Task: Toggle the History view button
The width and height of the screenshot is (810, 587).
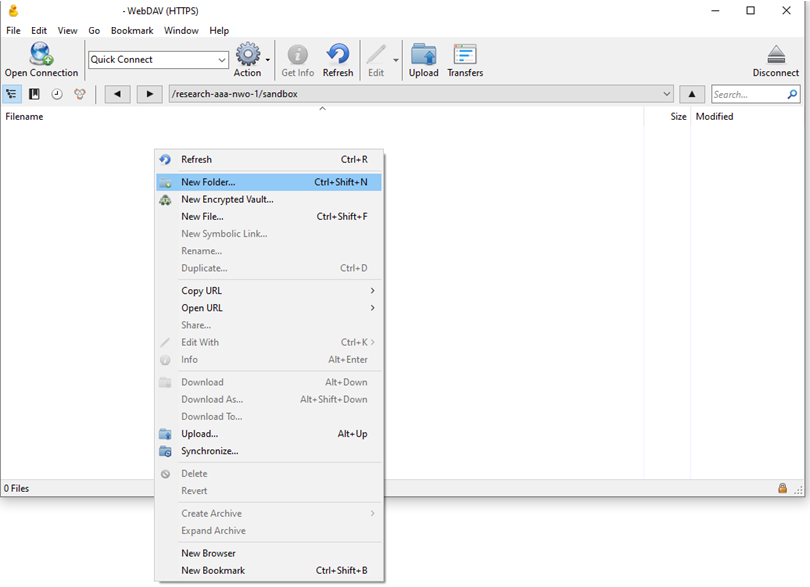Action: 57,94
